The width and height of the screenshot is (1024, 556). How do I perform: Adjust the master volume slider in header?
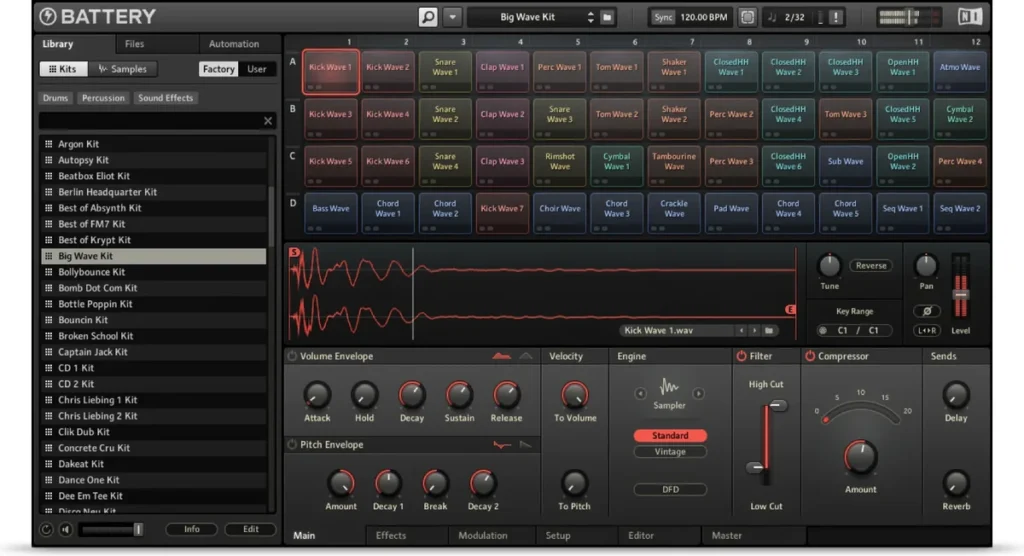click(x=908, y=18)
